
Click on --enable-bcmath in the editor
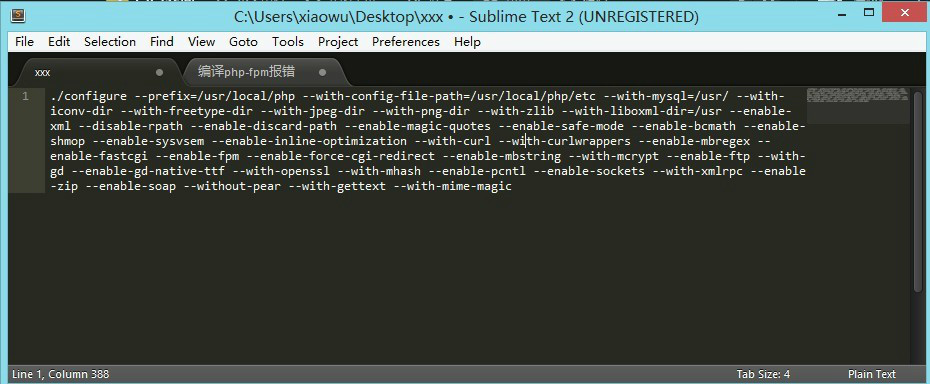point(679,126)
